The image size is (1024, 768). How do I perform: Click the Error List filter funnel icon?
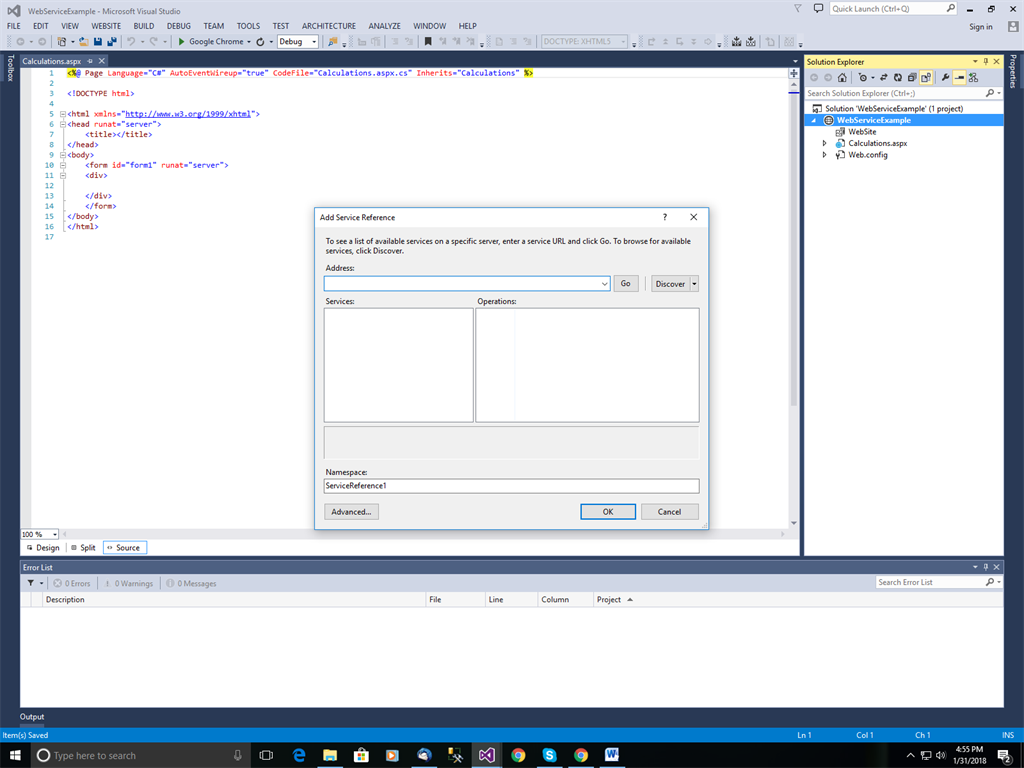(x=31, y=583)
